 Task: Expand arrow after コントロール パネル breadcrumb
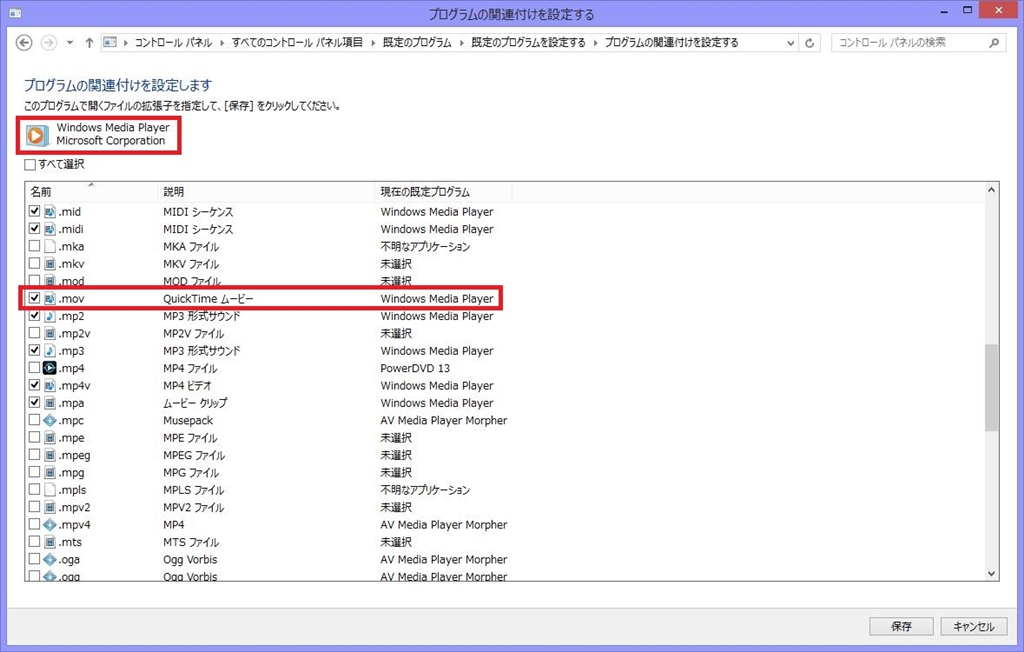222,43
